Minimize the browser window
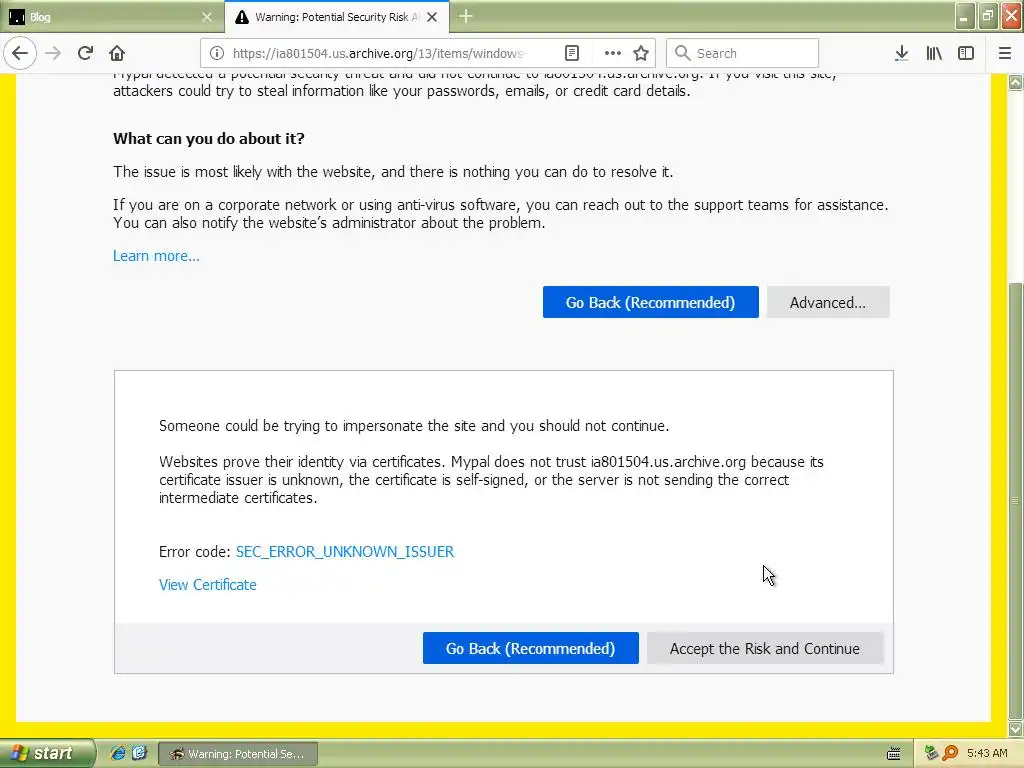This screenshot has height=768, width=1024. pos(965,16)
